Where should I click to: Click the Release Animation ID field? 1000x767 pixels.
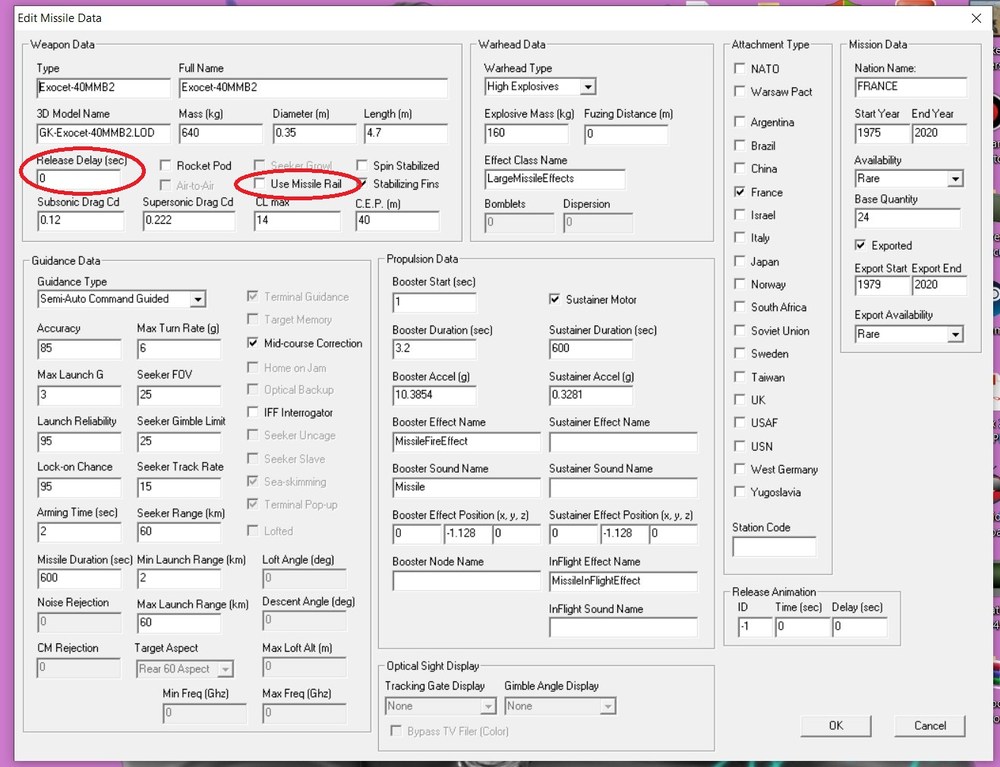click(x=754, y=627)
